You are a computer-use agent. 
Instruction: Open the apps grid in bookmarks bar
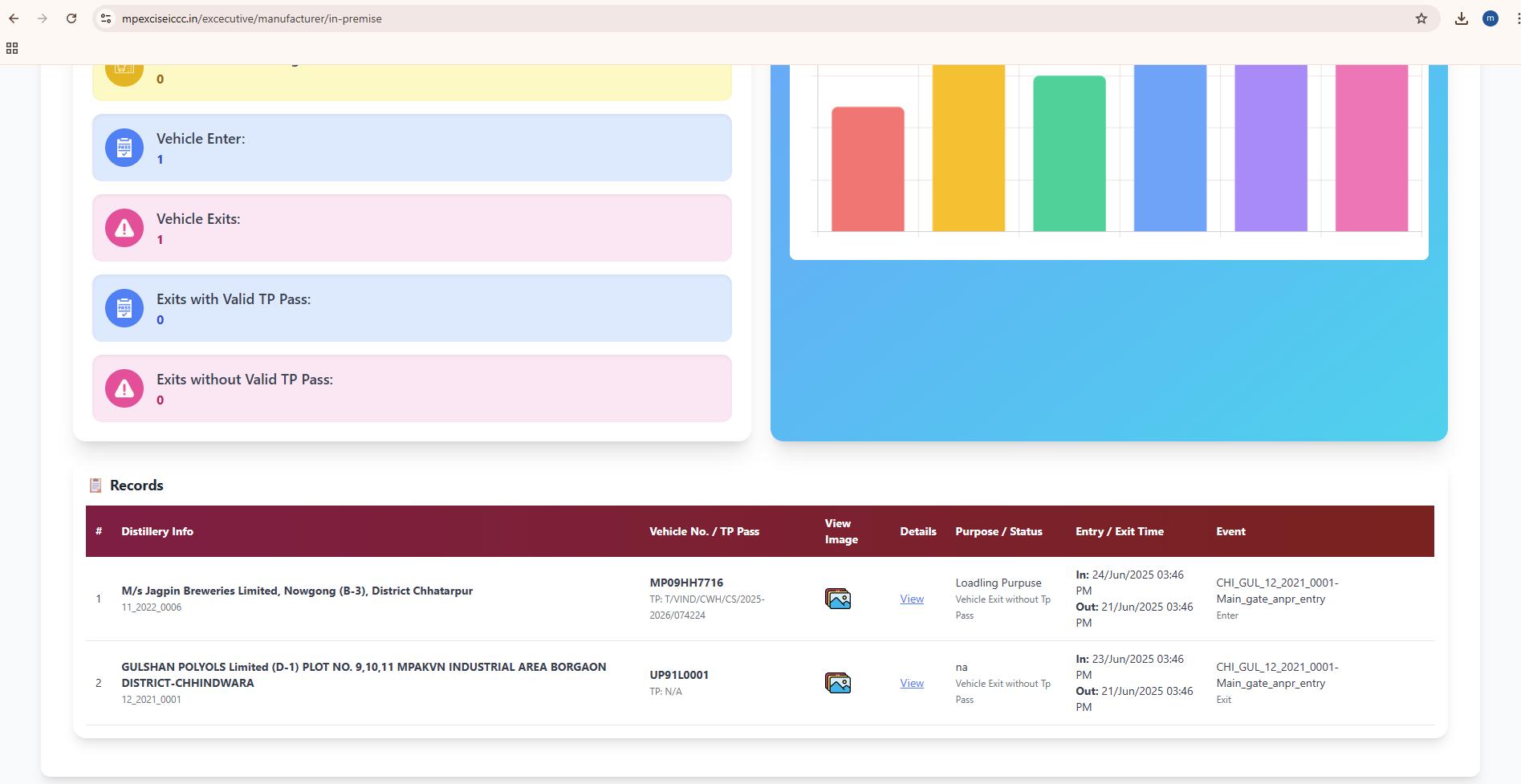[x=12, y=48]
